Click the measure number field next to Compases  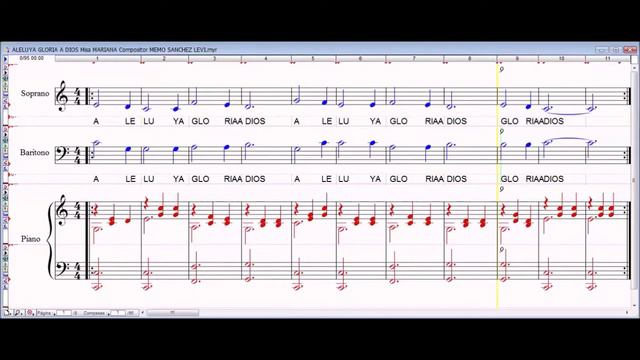[118, 313]
